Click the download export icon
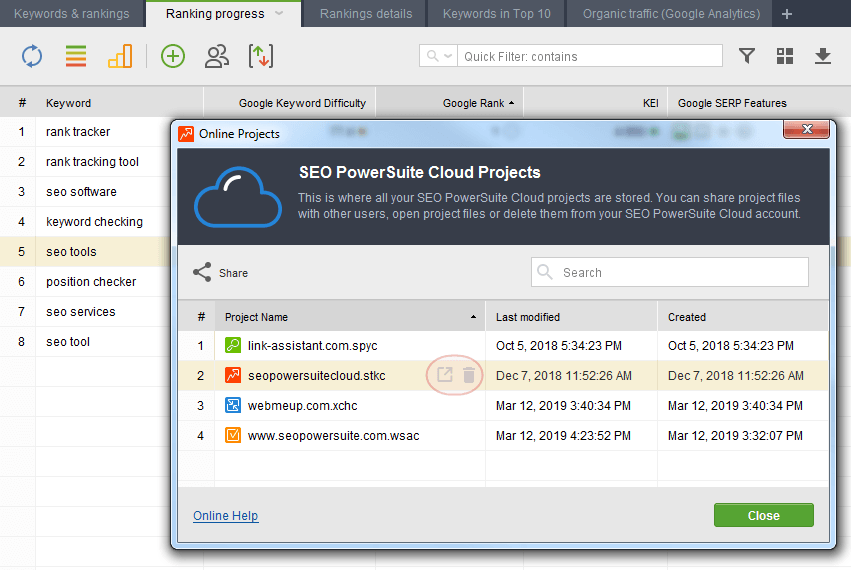This screenshot has width=851, height=570. tap(823, 56)
